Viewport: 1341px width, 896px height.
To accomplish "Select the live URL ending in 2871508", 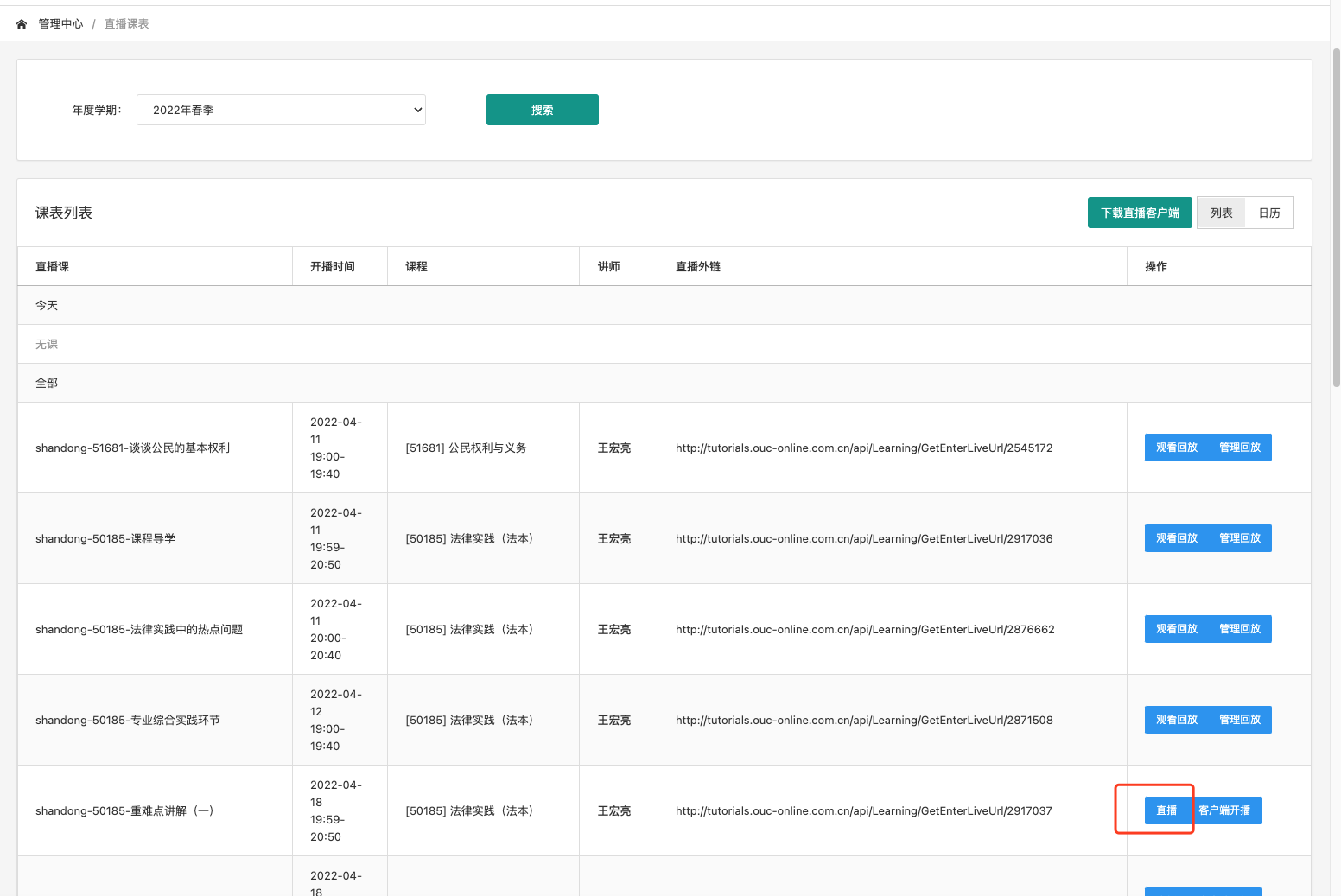I will click(x=864, y=720).
